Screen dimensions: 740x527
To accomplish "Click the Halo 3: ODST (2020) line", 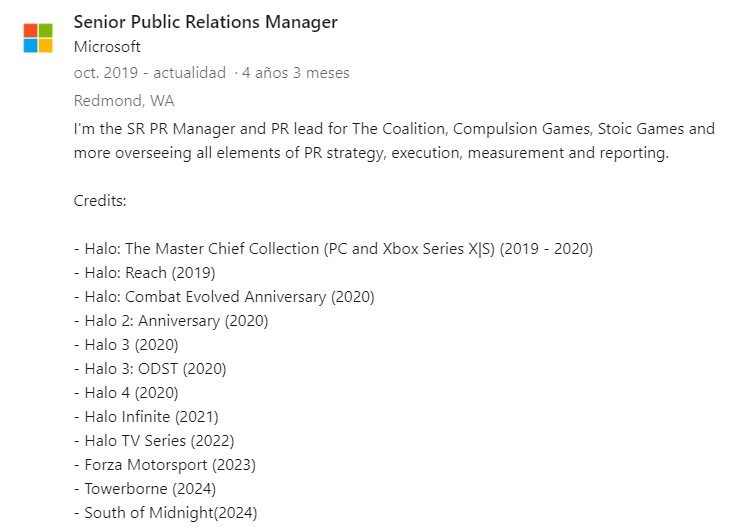I will (x=151, y=369).
